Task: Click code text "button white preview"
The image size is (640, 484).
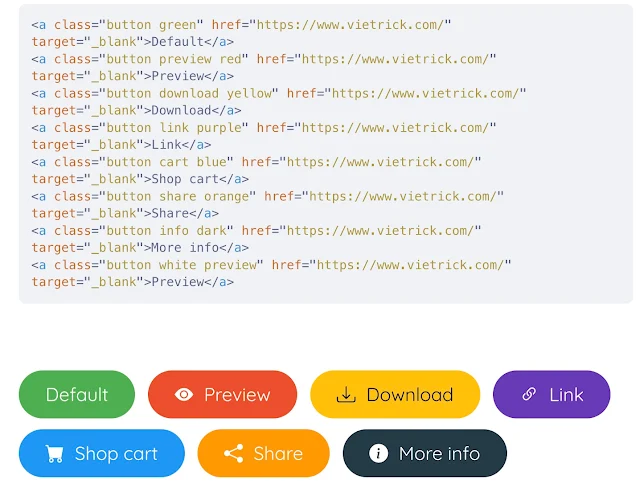Action: point(181,265)
